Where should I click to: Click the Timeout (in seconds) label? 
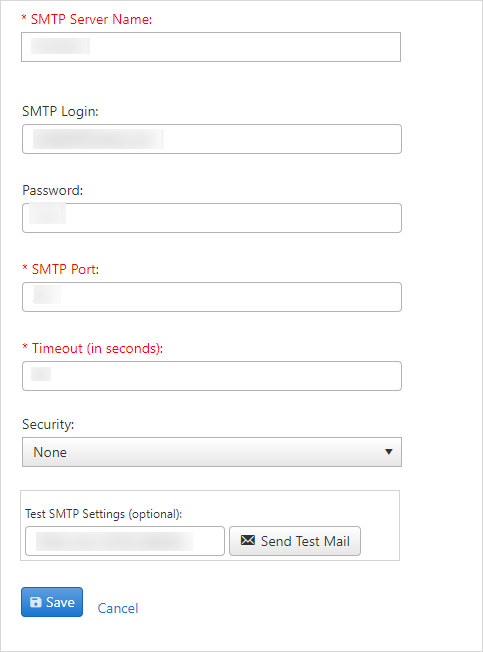pos(93,348)
